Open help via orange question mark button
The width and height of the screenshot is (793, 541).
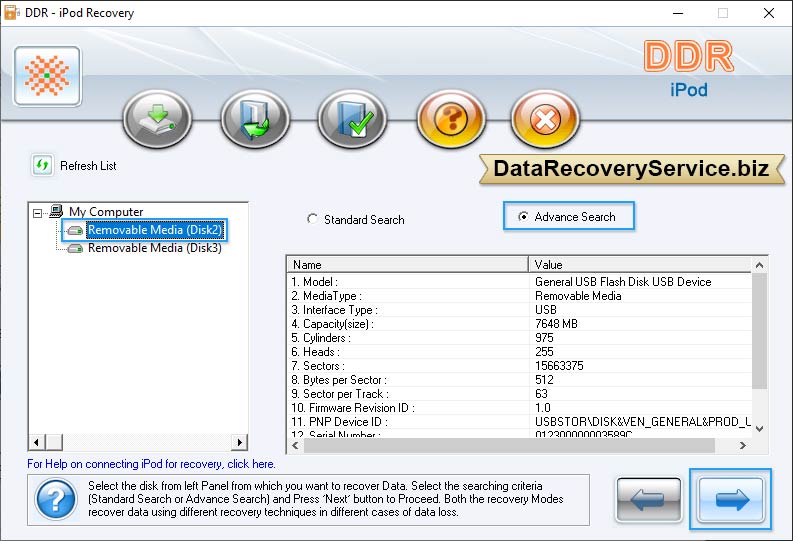[x=451, y=119]
